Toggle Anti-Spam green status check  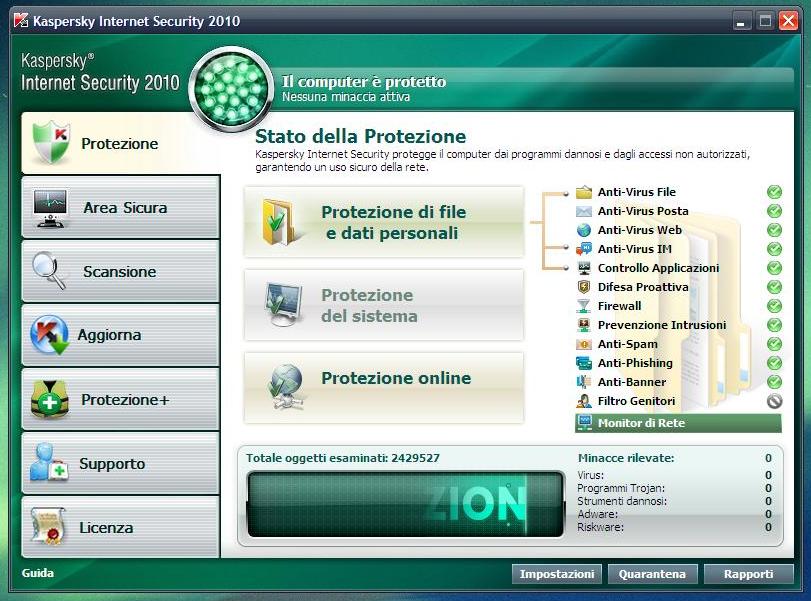(774, 344)
